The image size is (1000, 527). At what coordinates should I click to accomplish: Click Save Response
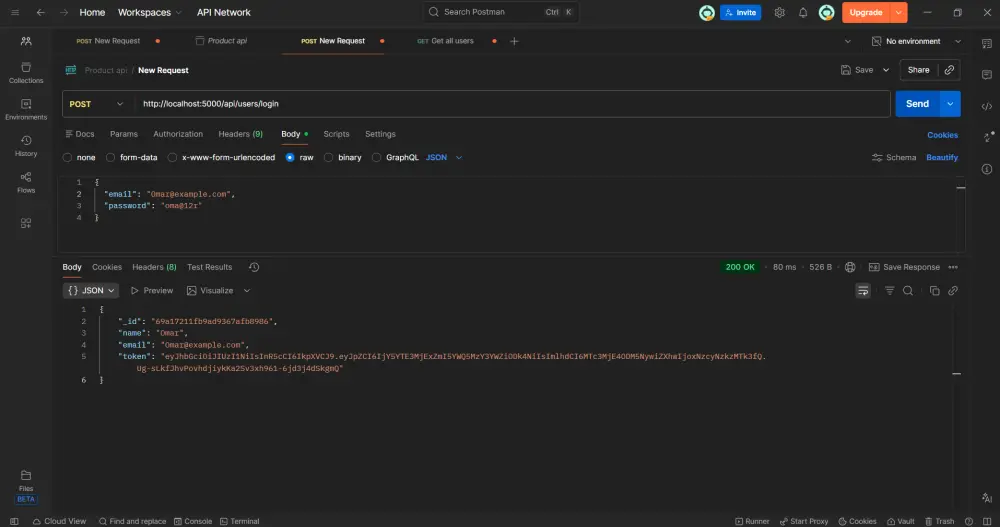tap(904, 267)
